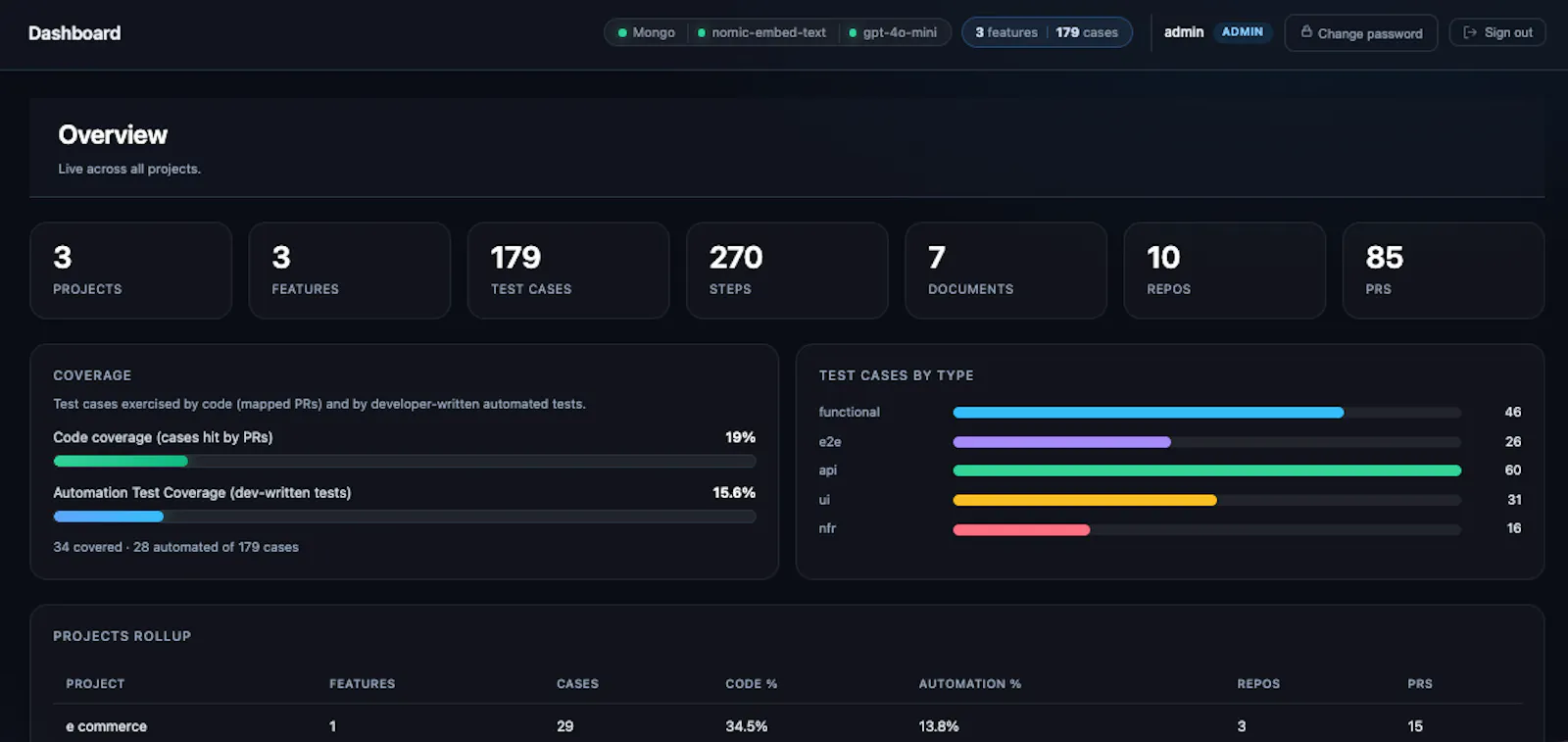Click the REPOS column header in rollup
1568x742 pixels.
1258,684
